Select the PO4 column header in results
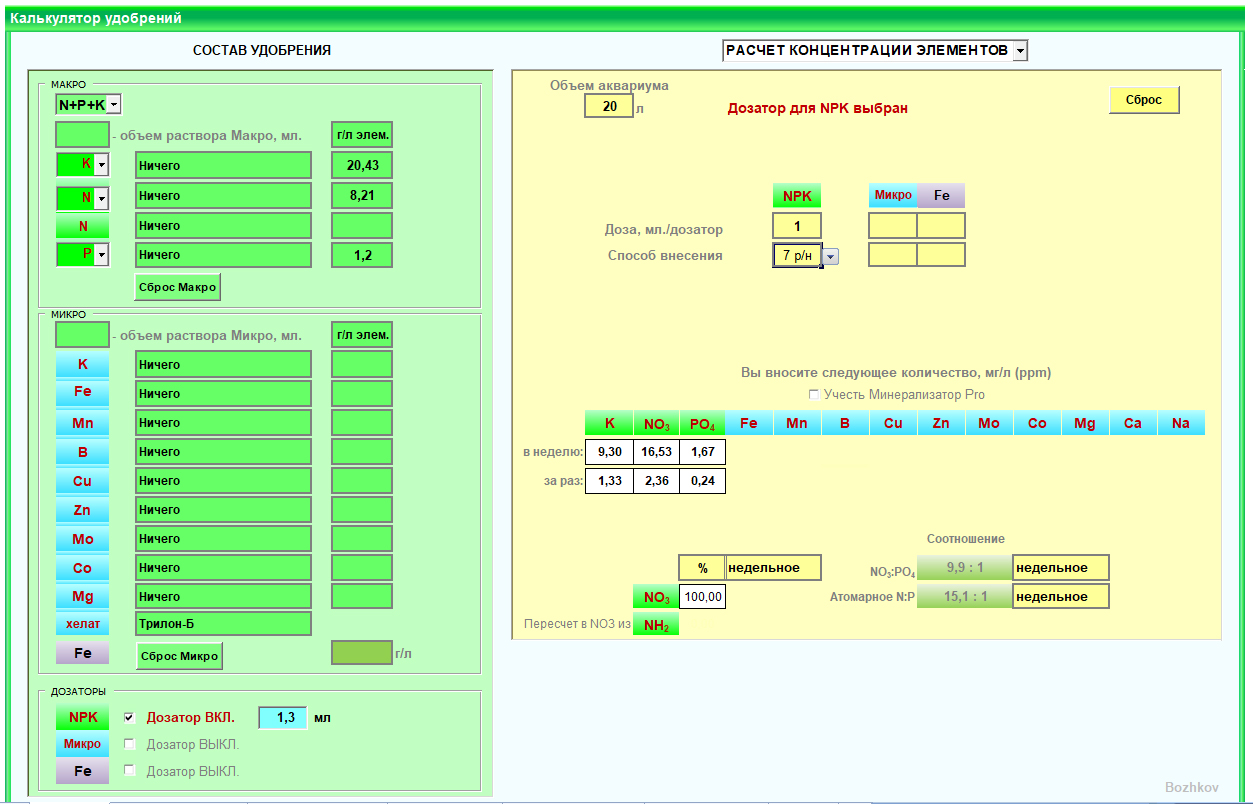Image resolution: width=1253 pixels, height=804 pixels. 701,423
